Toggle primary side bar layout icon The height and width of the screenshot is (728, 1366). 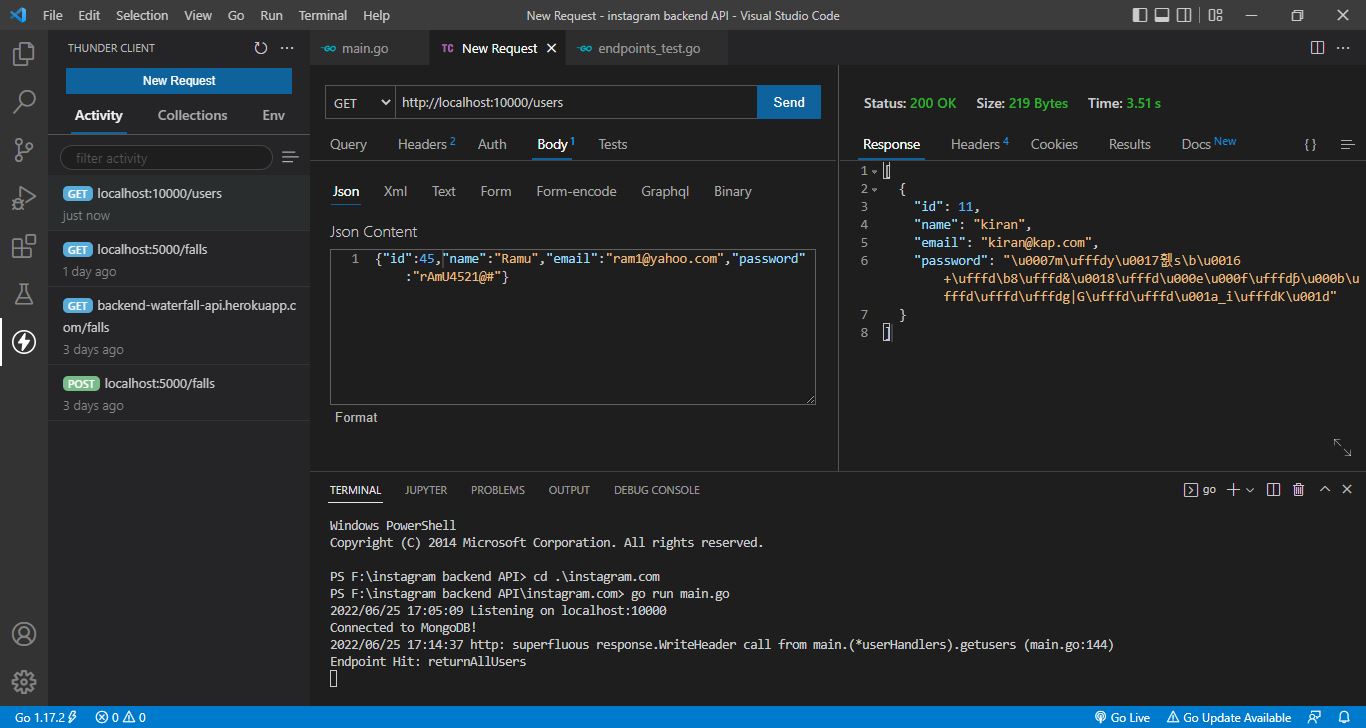tap(1140, 15)
